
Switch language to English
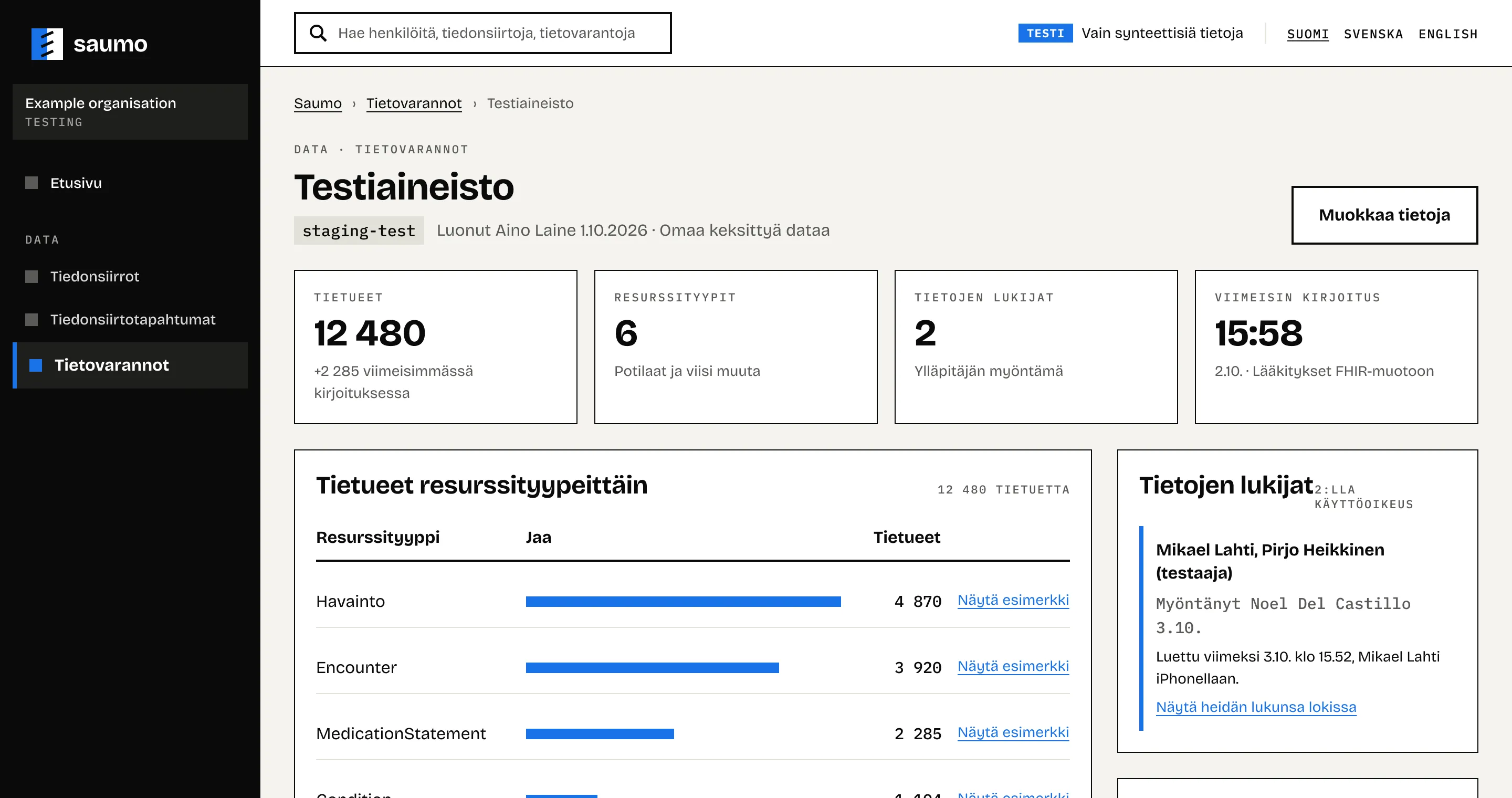pos(1448,34)
